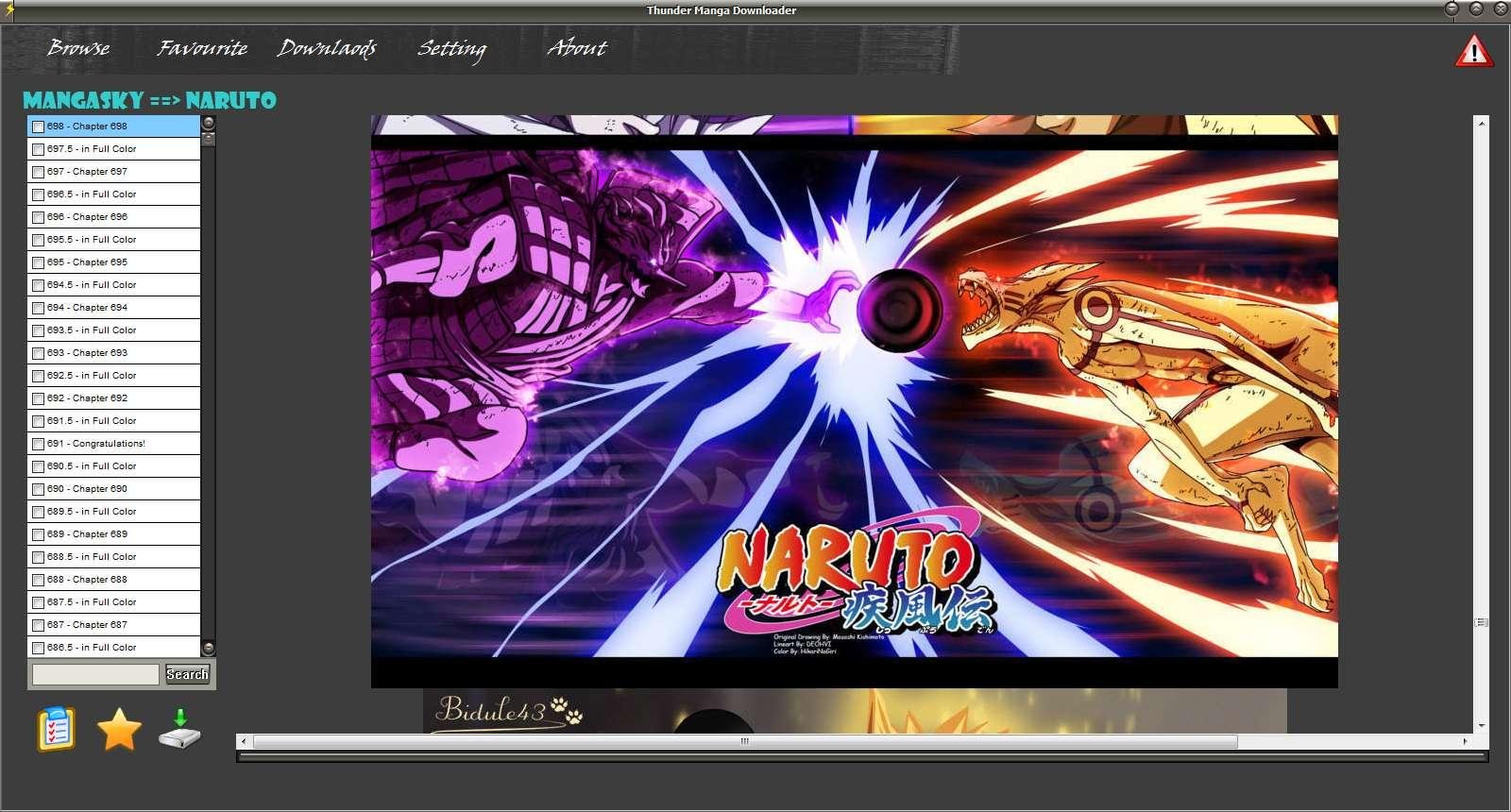Pick the '686.5 - in Full Color' row
This screenshot has width=1511, height=812.
(x=114, y=648)
